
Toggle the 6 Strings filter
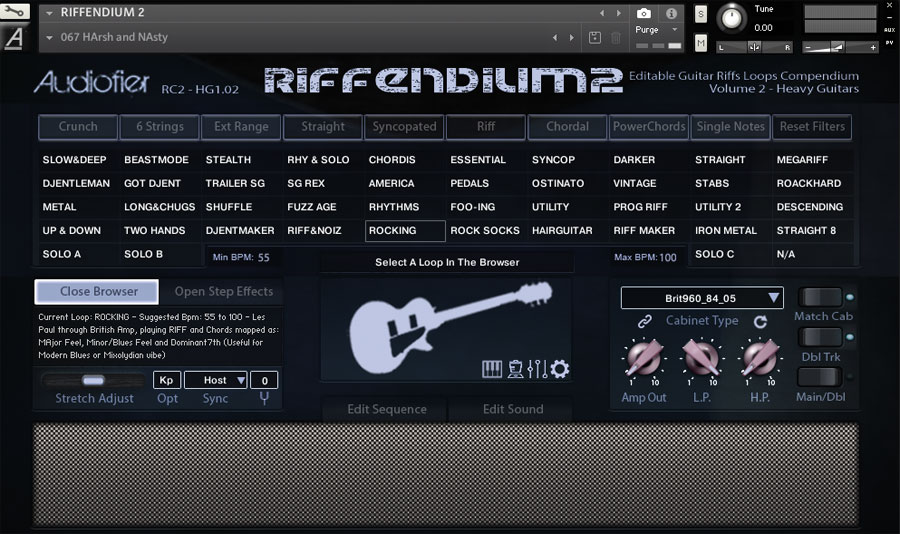pyautogui.click(x=160, y=127)
